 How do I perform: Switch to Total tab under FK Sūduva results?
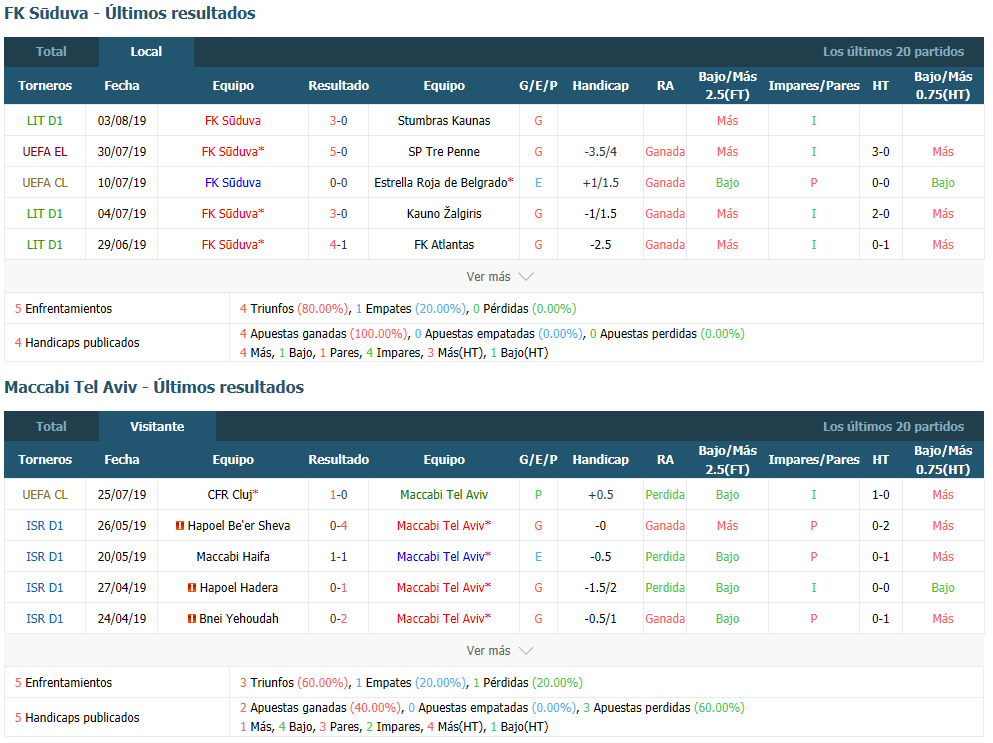[x=51, y=52]
